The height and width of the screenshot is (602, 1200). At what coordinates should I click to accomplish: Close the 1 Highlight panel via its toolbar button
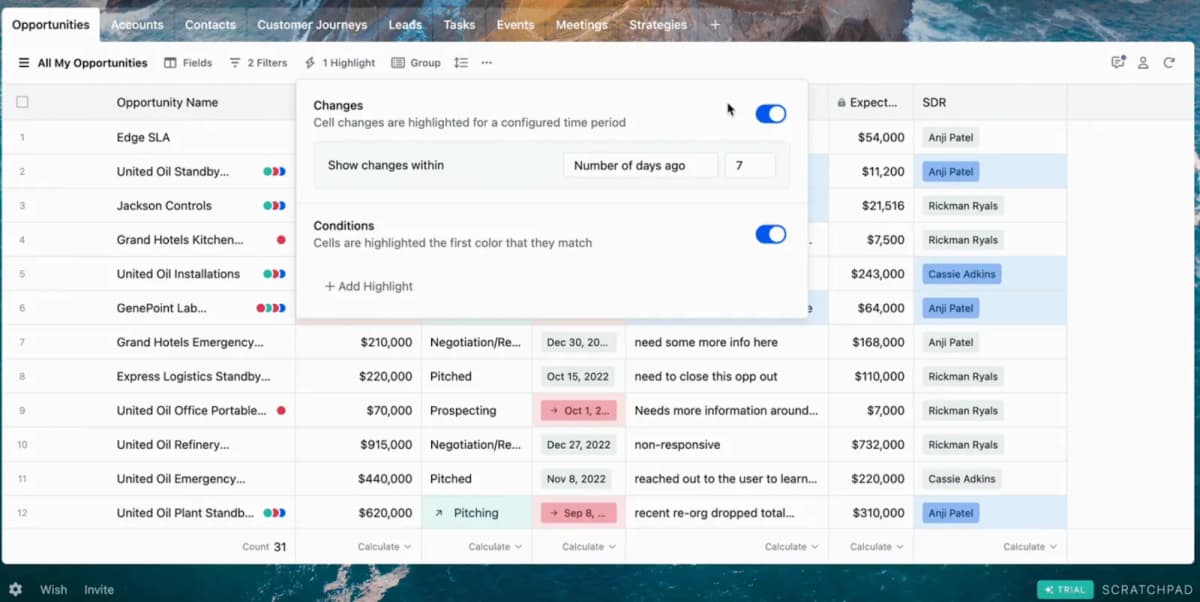point(340,63)
